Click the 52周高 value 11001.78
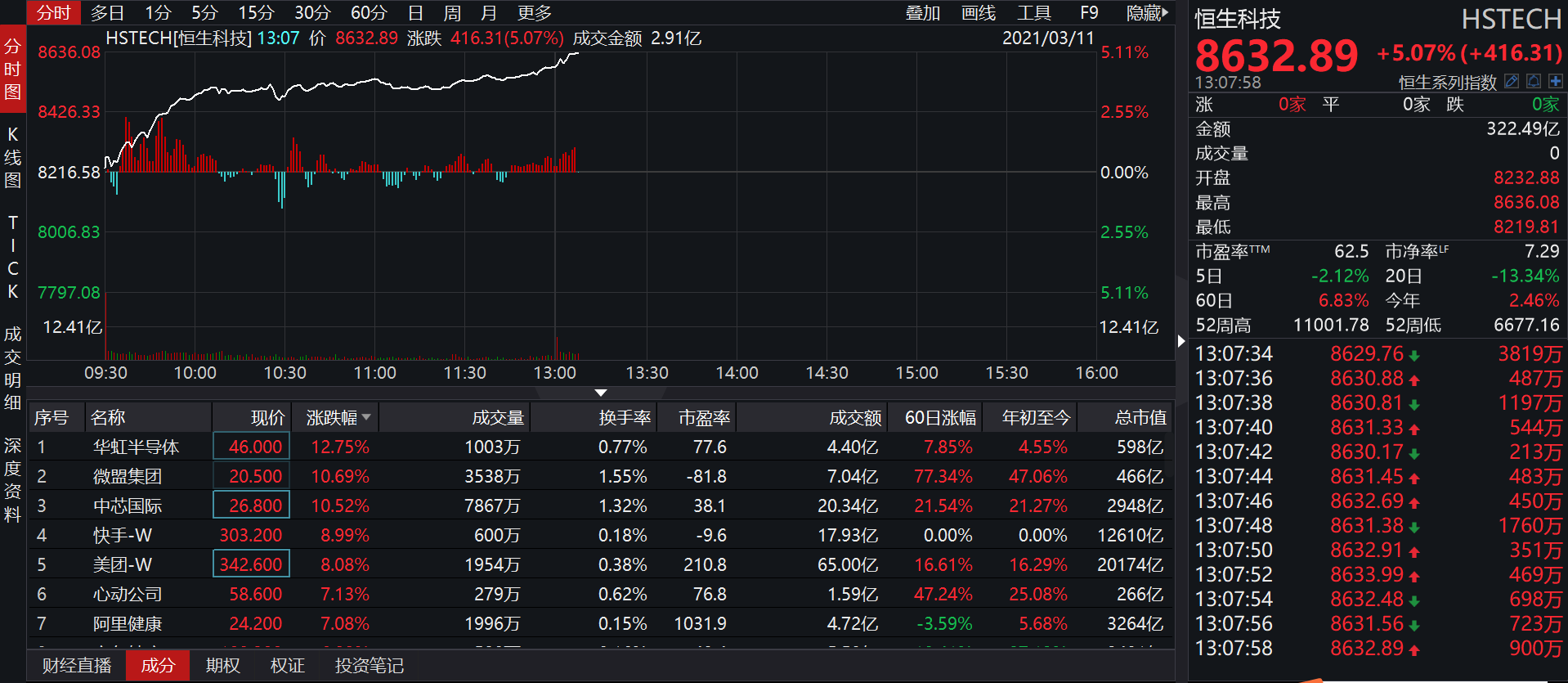This screenshot has width=1568, height=683. click(1331, 326)
